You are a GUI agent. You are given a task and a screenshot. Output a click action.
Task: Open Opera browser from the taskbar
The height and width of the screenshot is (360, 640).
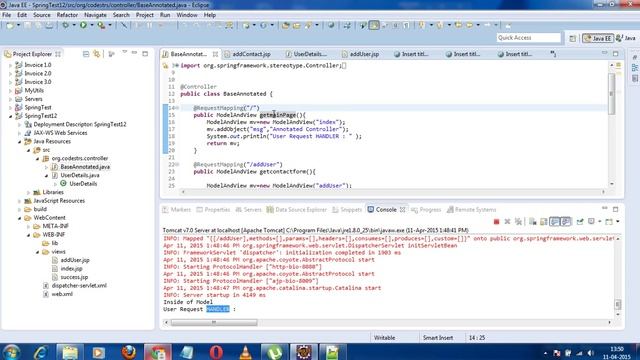click(216, 352)
